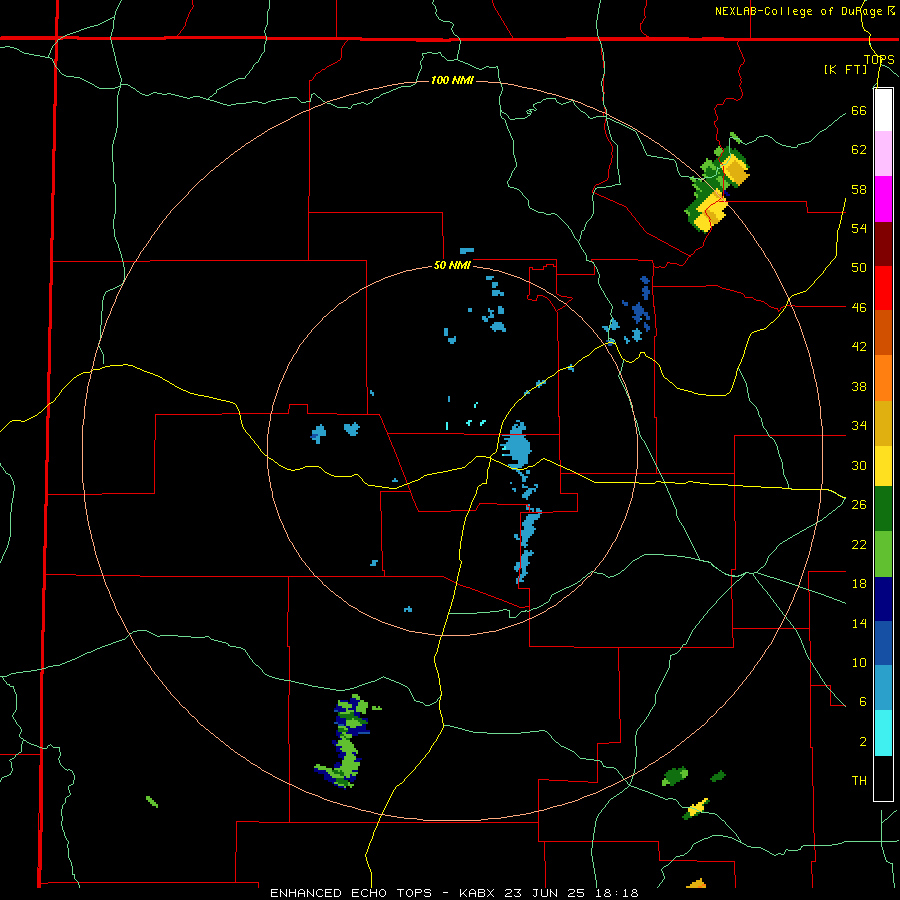
Task: Click the white 66 kft legend color band
Action: pyautogui.click(x=883, y=110)
